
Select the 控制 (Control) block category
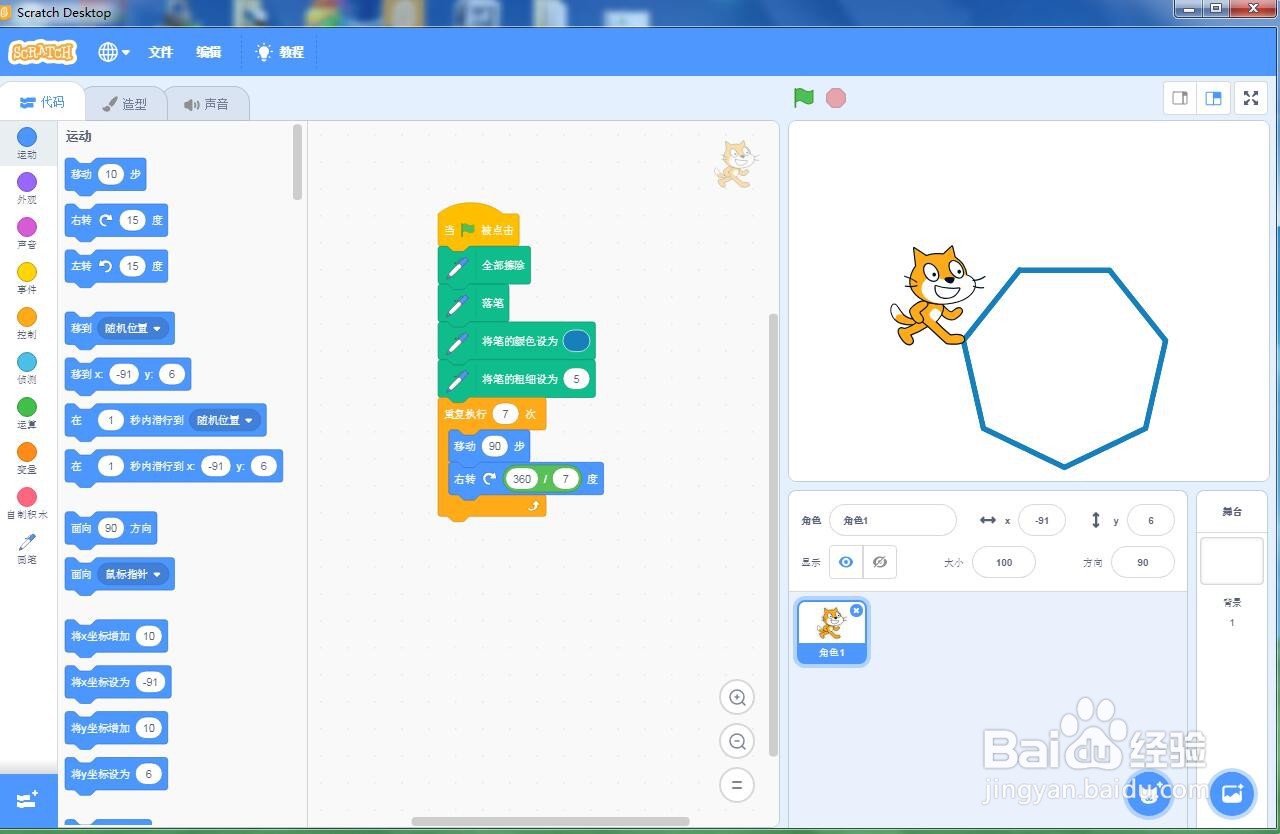coord(27,322)
